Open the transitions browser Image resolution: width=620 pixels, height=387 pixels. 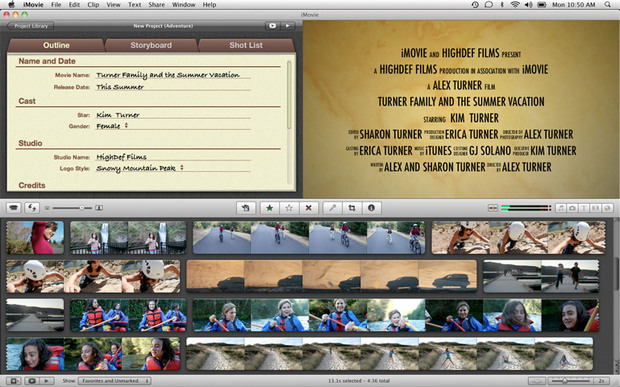click(595, 208)
